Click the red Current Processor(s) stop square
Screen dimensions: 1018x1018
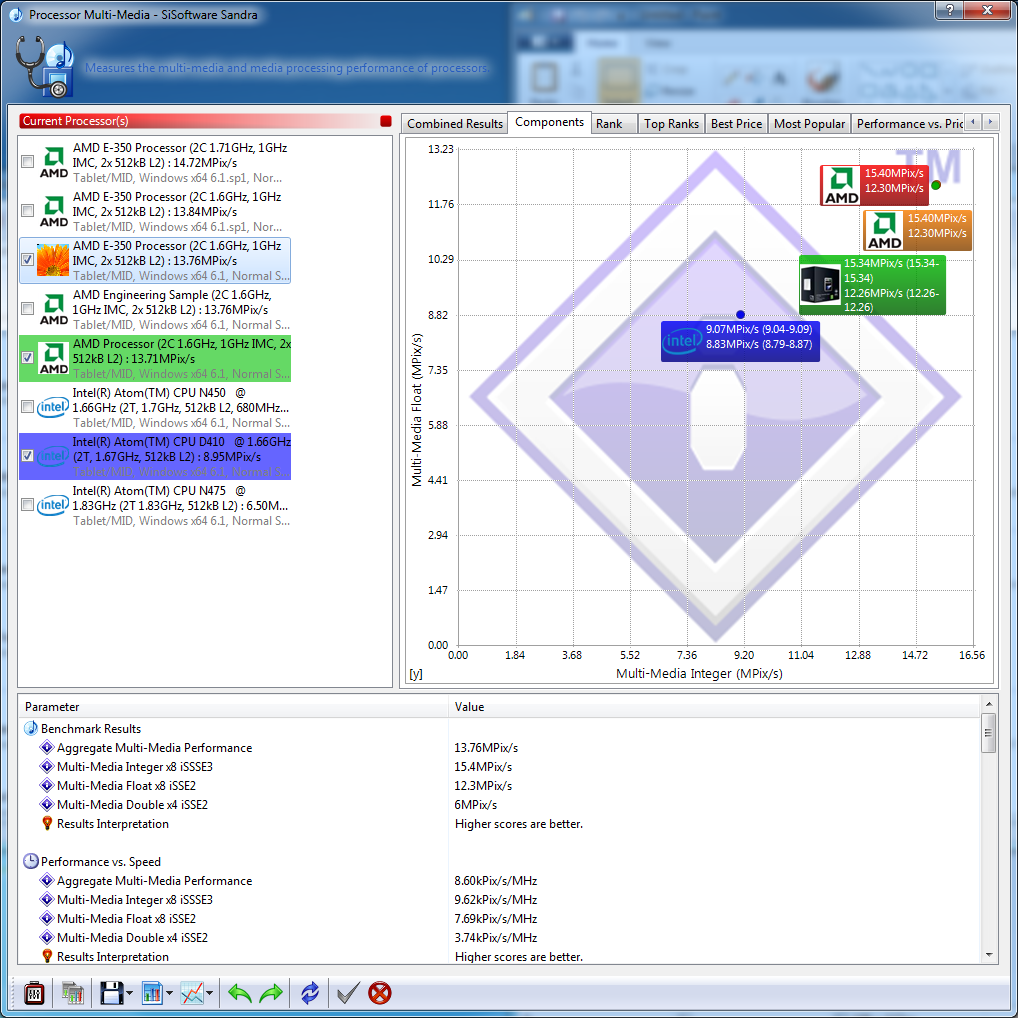(x=386, y=121)
